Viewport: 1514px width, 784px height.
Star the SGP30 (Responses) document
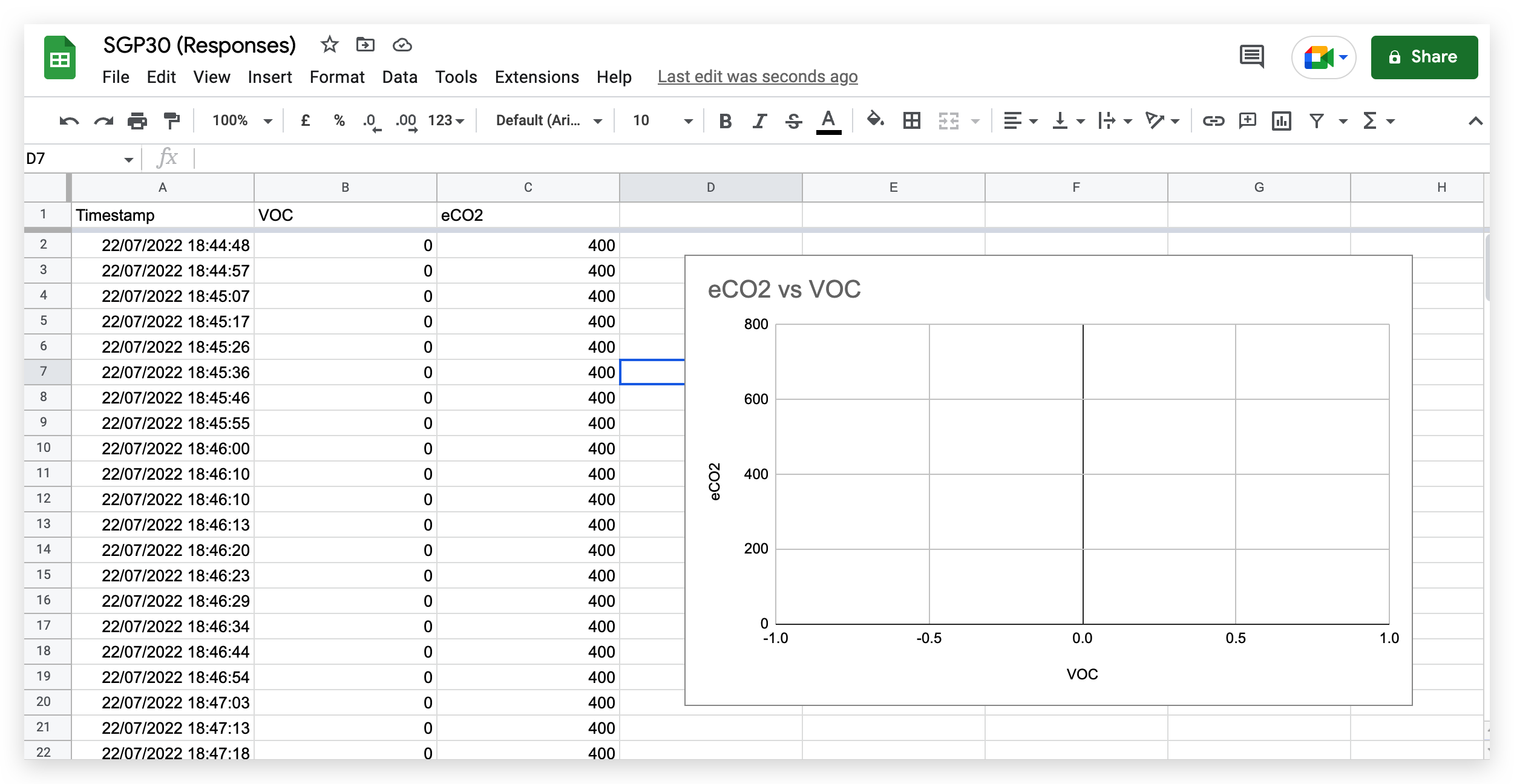coord(330,45)
